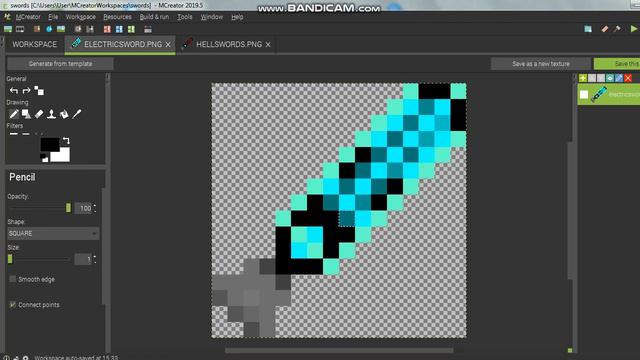640x360 pixels.
Task: Click the Redo arrow in General section
Action: (27, 91)
